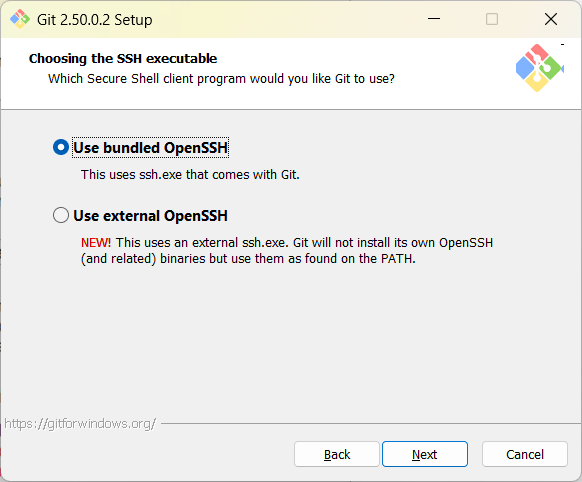Click the external ssh.exe description text
The image size is (582, 482).
pos(287,250)
